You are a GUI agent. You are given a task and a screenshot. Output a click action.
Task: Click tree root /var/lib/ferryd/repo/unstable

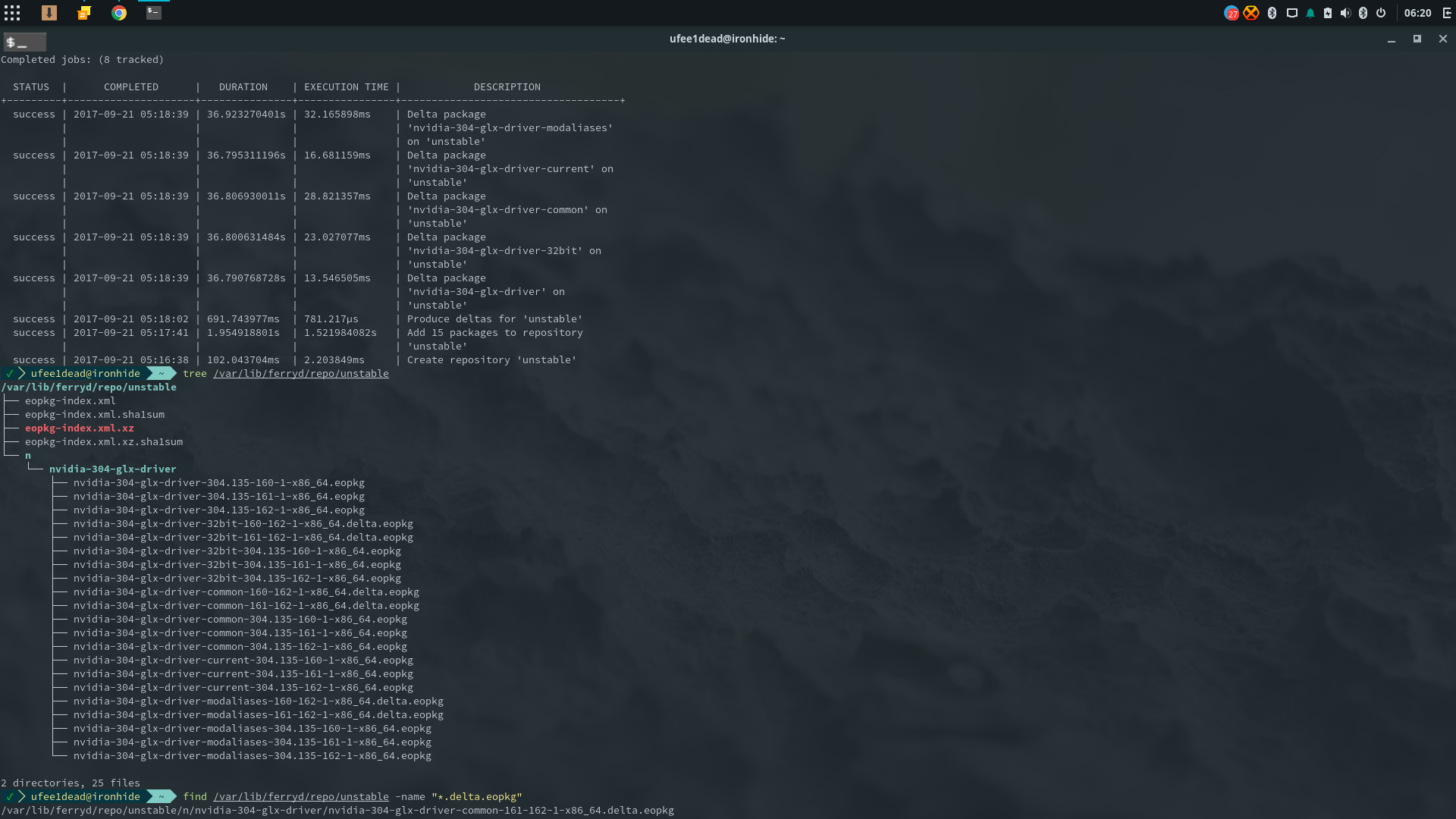coord(89,388)
